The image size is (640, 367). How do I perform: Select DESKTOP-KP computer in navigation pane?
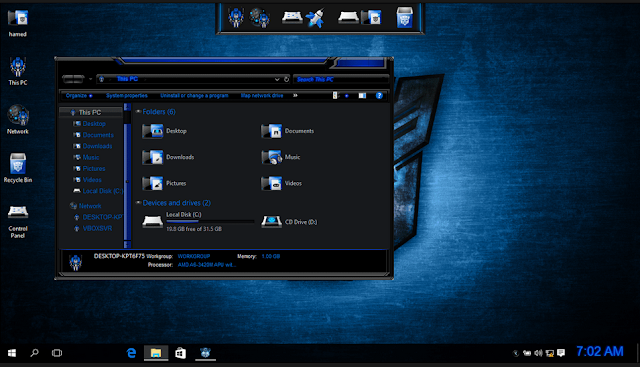tap(98, 217)
